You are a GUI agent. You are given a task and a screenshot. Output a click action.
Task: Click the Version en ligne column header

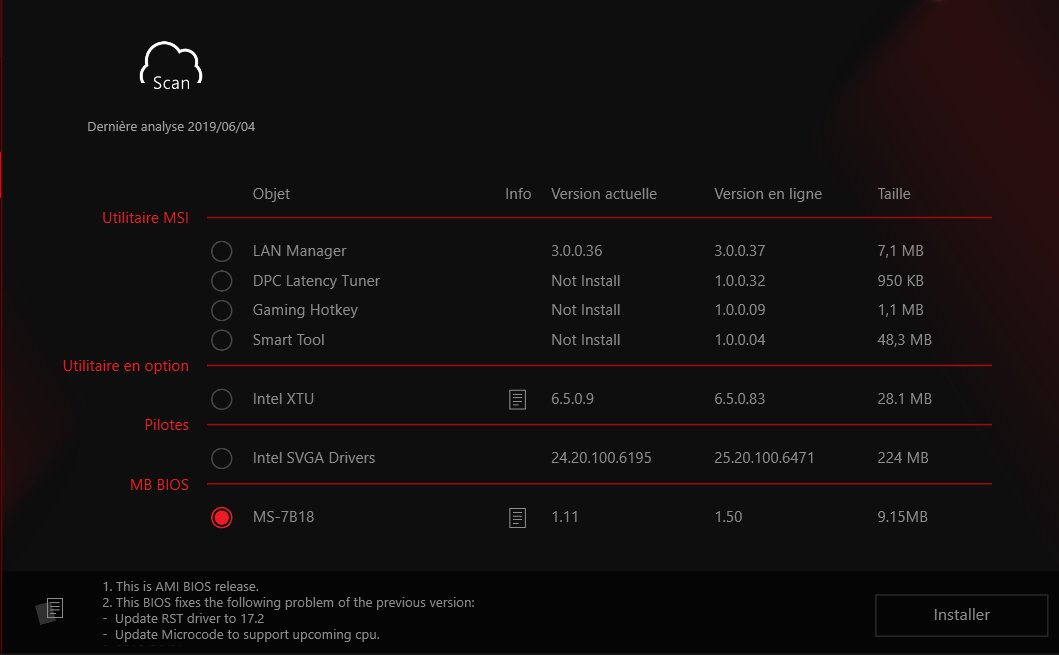pyautogui.click(x=767, y=194)
